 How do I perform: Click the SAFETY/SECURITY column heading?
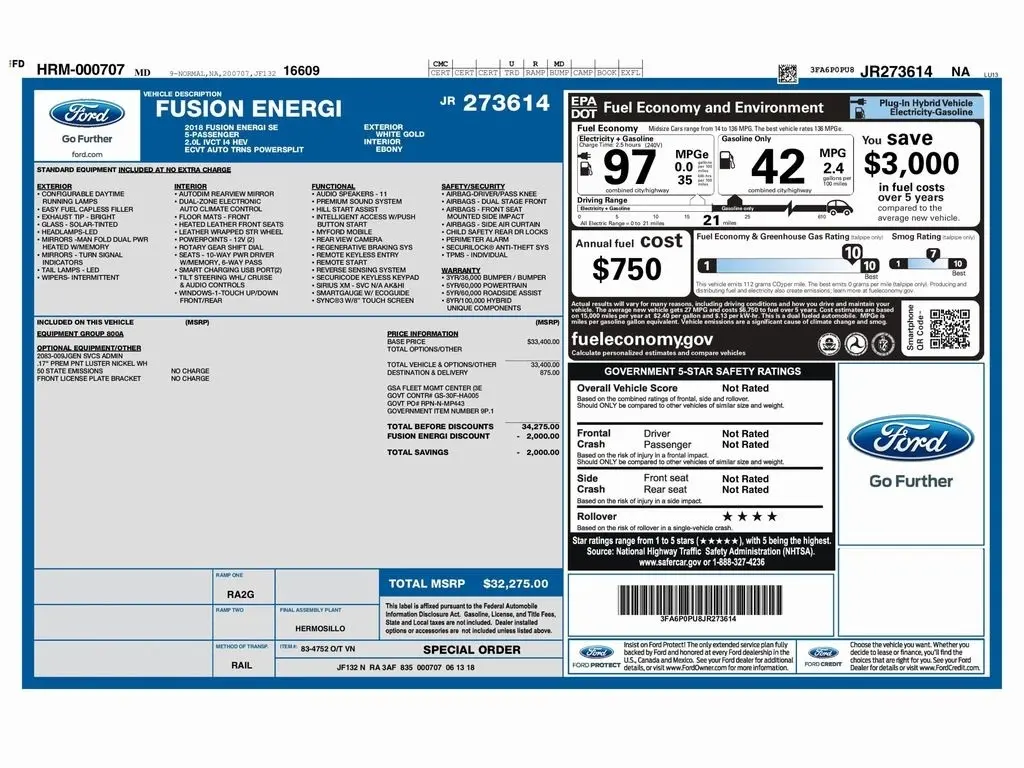[x=473, y=187]
